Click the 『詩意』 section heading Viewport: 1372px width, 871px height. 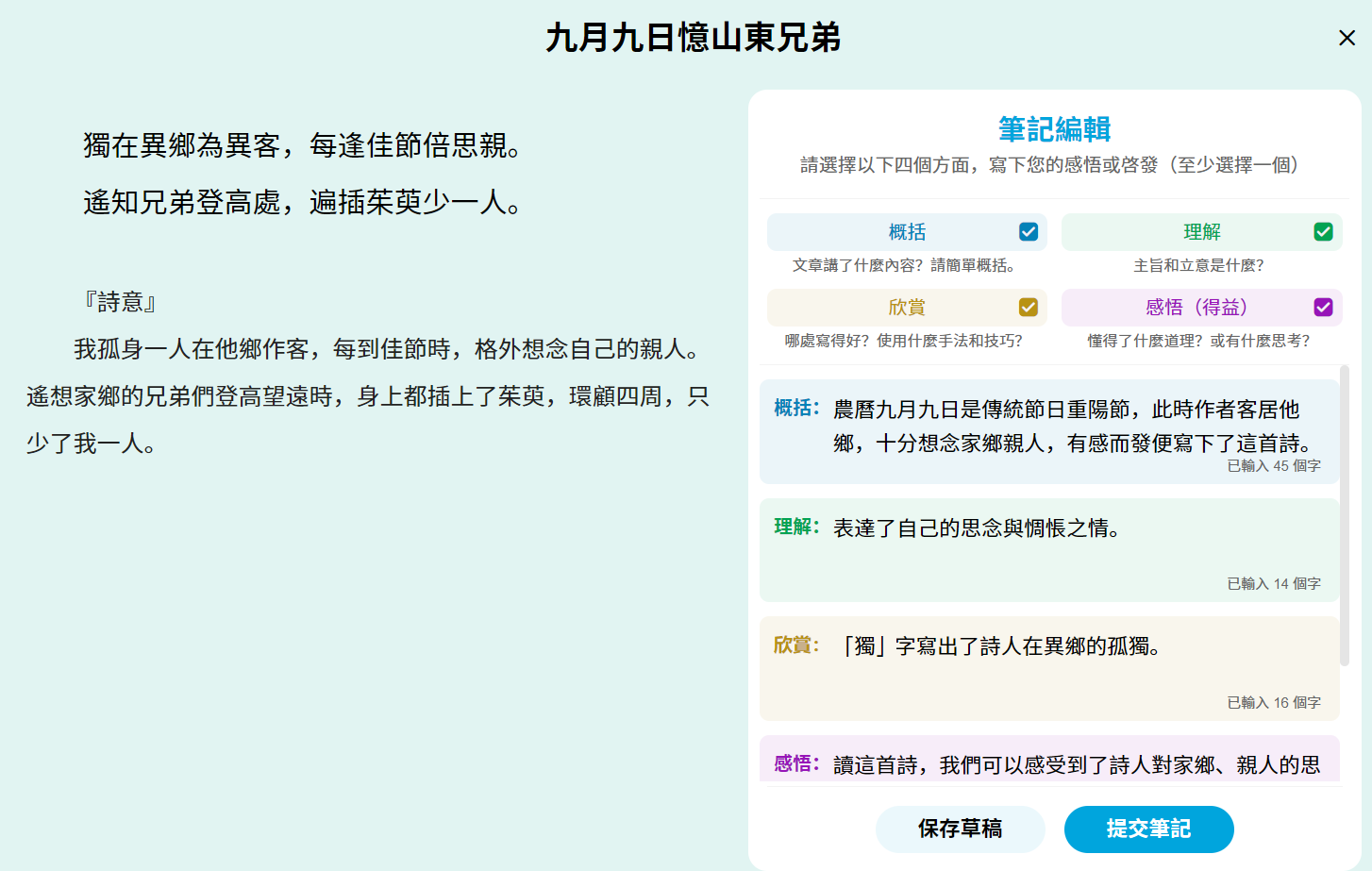tap(120, 302)
